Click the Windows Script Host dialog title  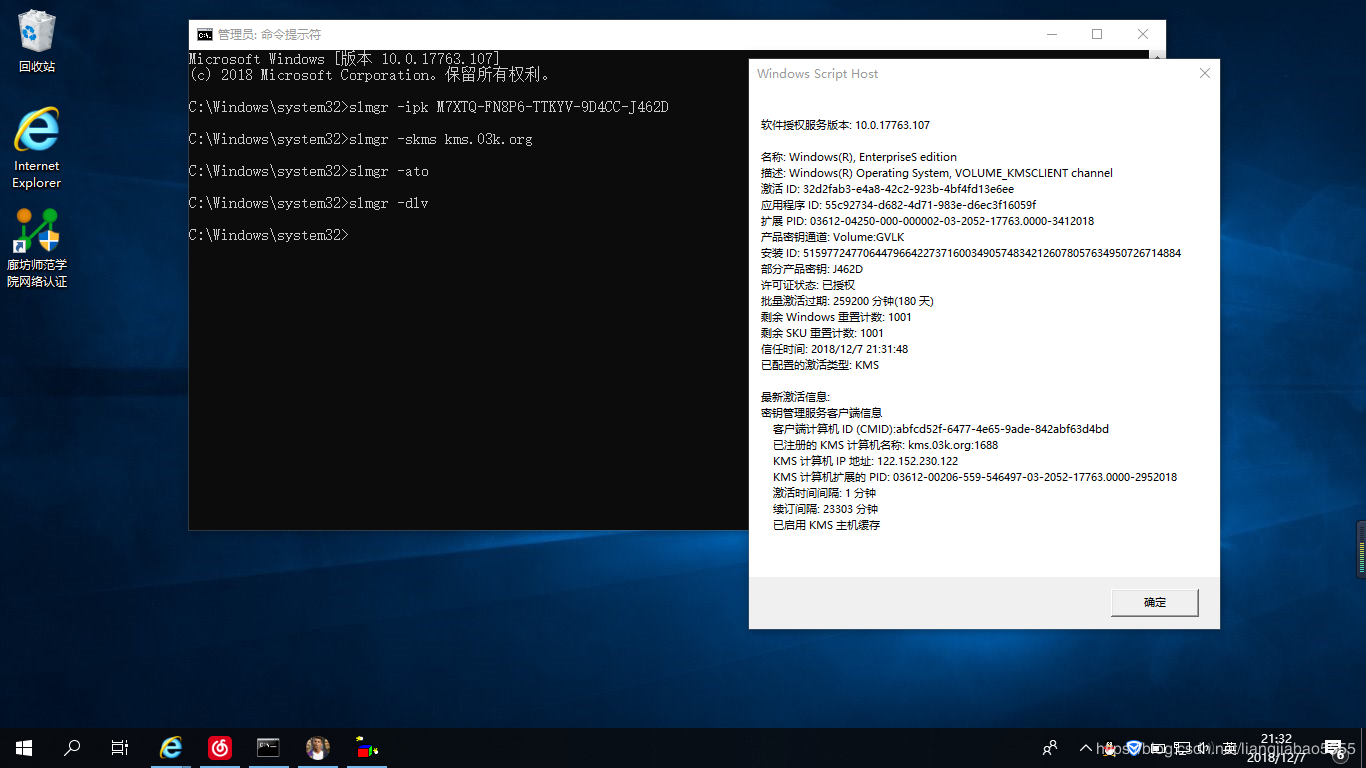(818, 74)
